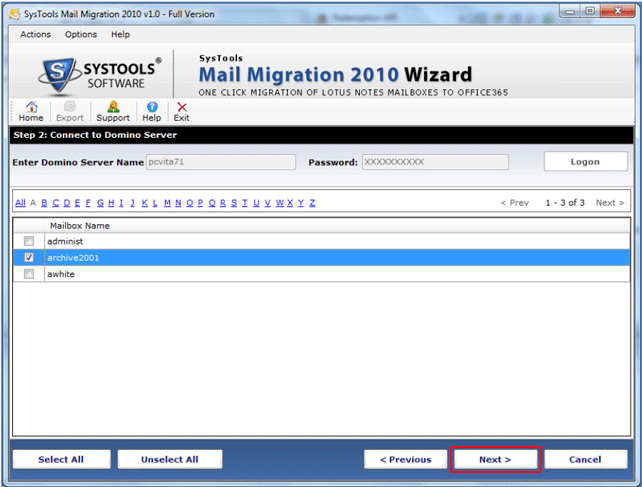Check the administ mailbox checkbox

click(29, 241)
